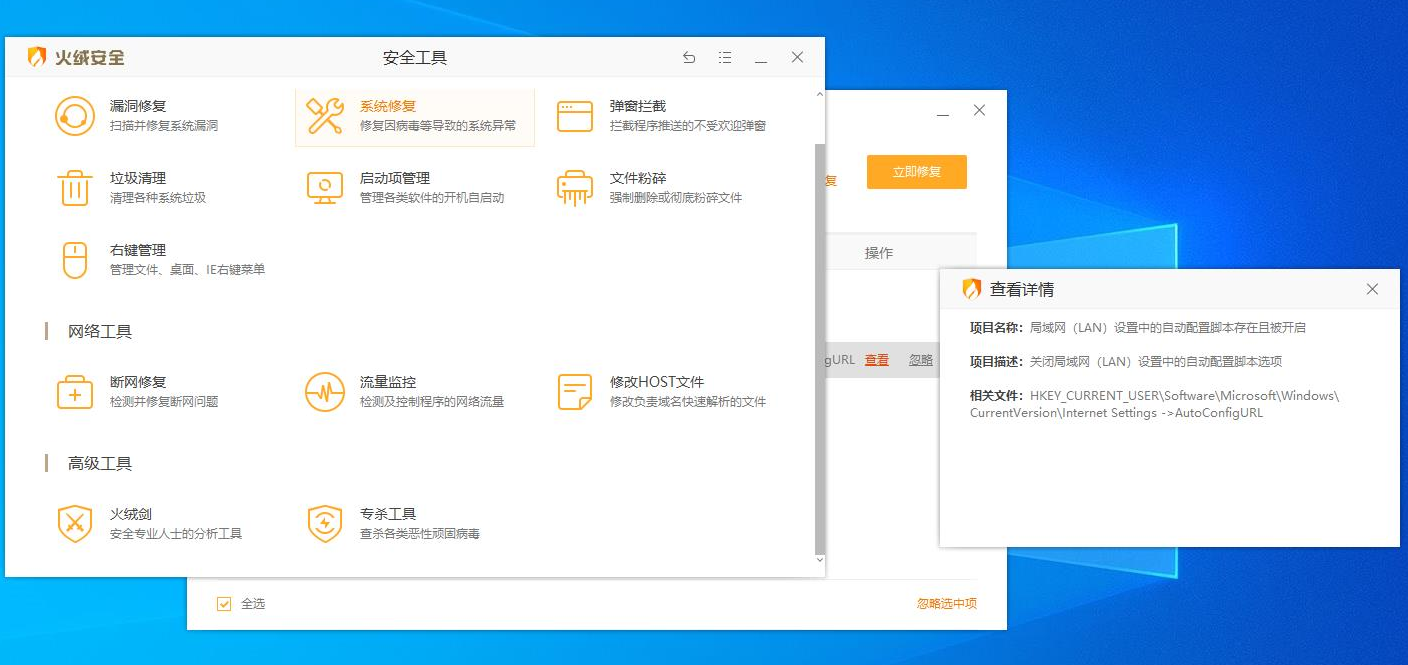Open the 流量监控 pulse icon

[325, 392]
